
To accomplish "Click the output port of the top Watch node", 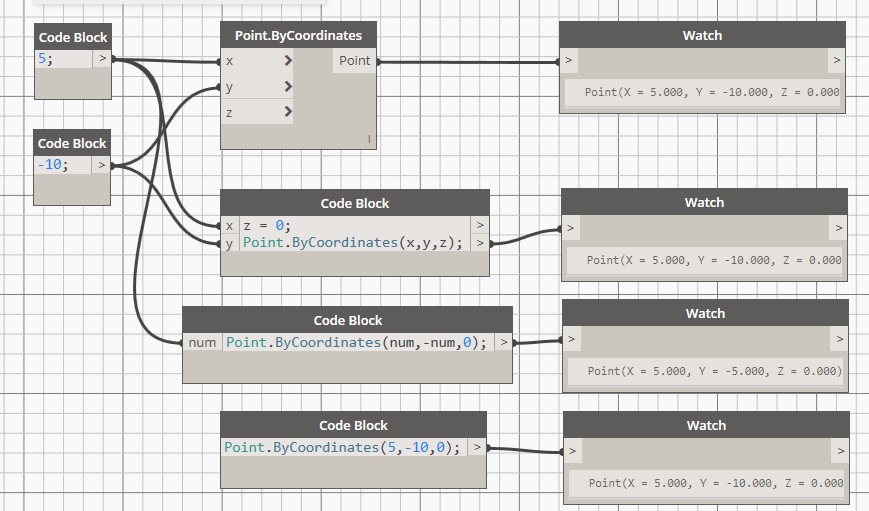I will tap(835, 61).
